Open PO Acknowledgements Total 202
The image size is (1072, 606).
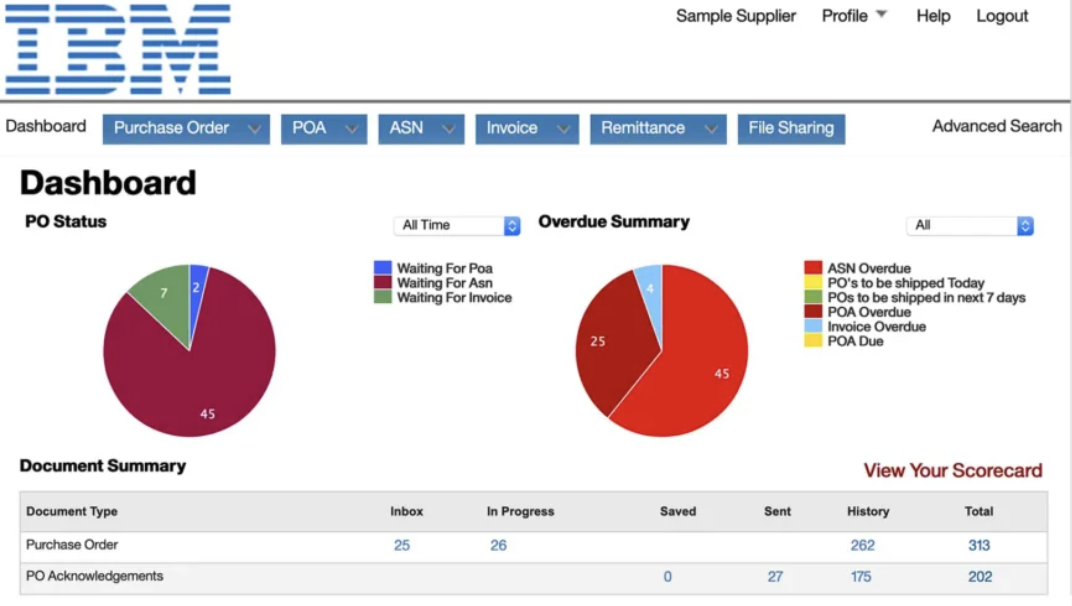(x=978, y=577)
